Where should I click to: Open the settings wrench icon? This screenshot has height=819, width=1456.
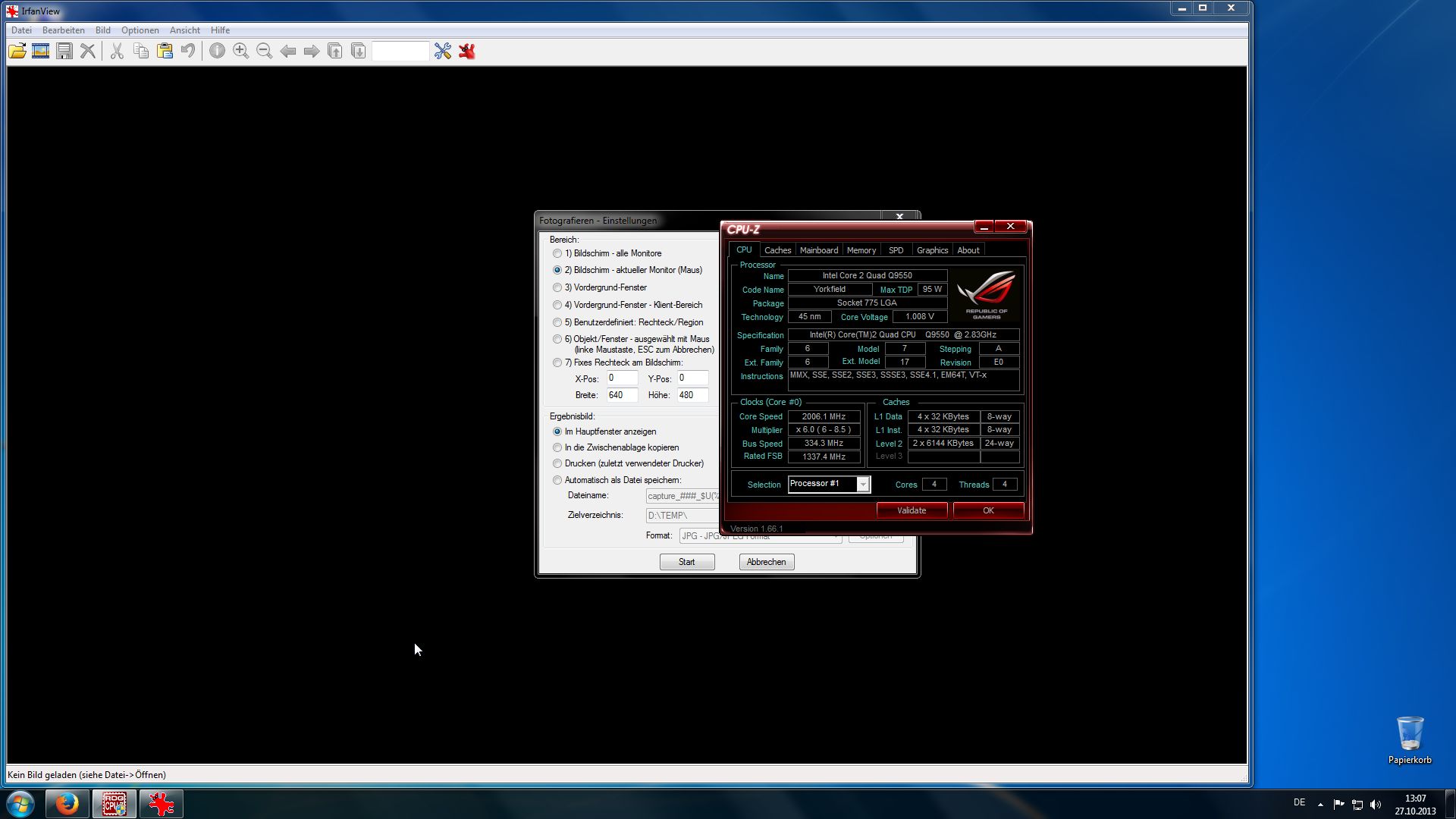(x=443, y=51)
